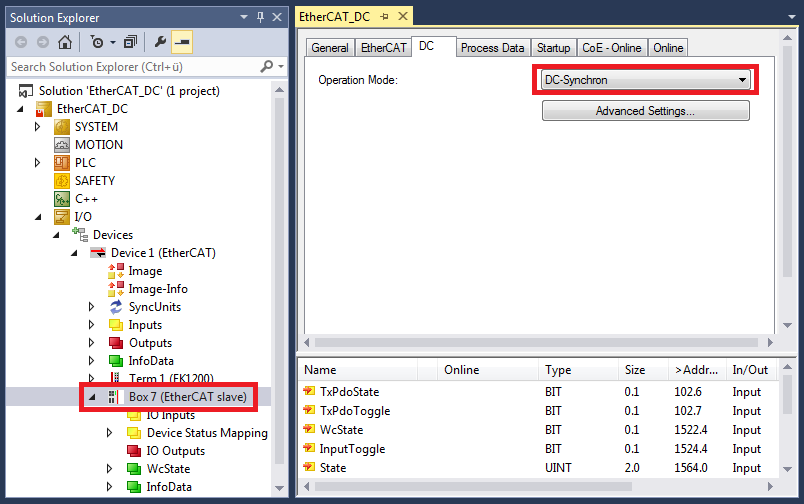Click the WcState variable icon in table
Image resolution: width=804 pixels, height=504 pixels.
(309, 429)
